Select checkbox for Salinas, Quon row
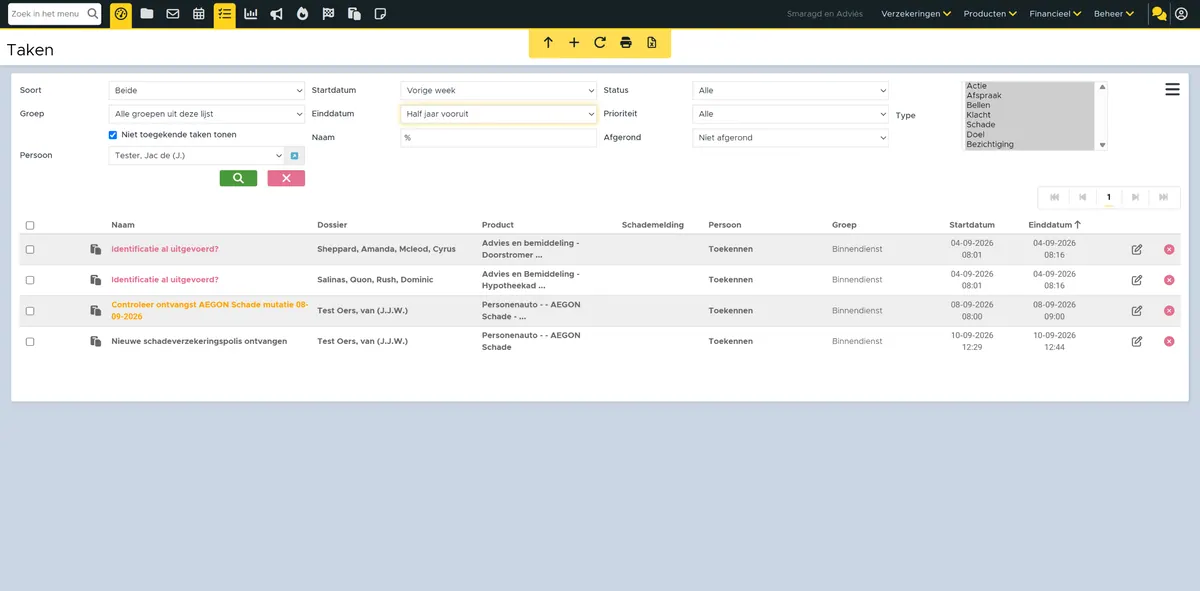This screenshot has width=1200, height=591. (30, 280)
